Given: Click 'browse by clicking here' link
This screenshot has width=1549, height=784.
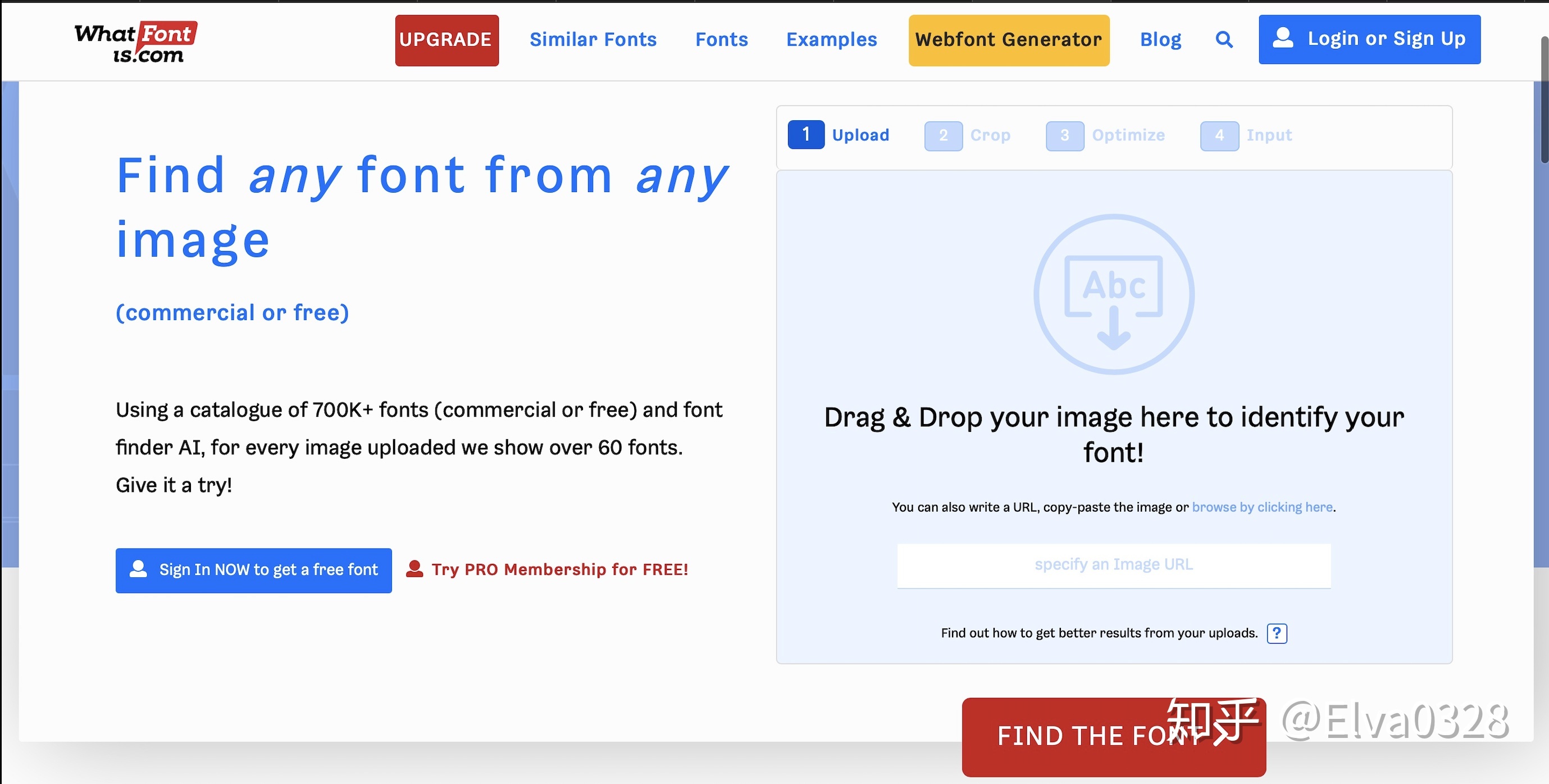Looking at the screenshot, I should [1262, 507].
